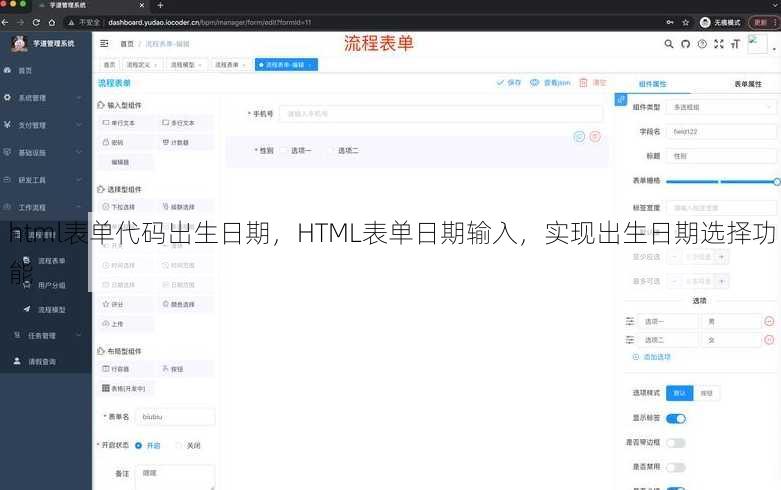
Task: Toggle the sidebar hamburger menu icon
Action: 104,44
